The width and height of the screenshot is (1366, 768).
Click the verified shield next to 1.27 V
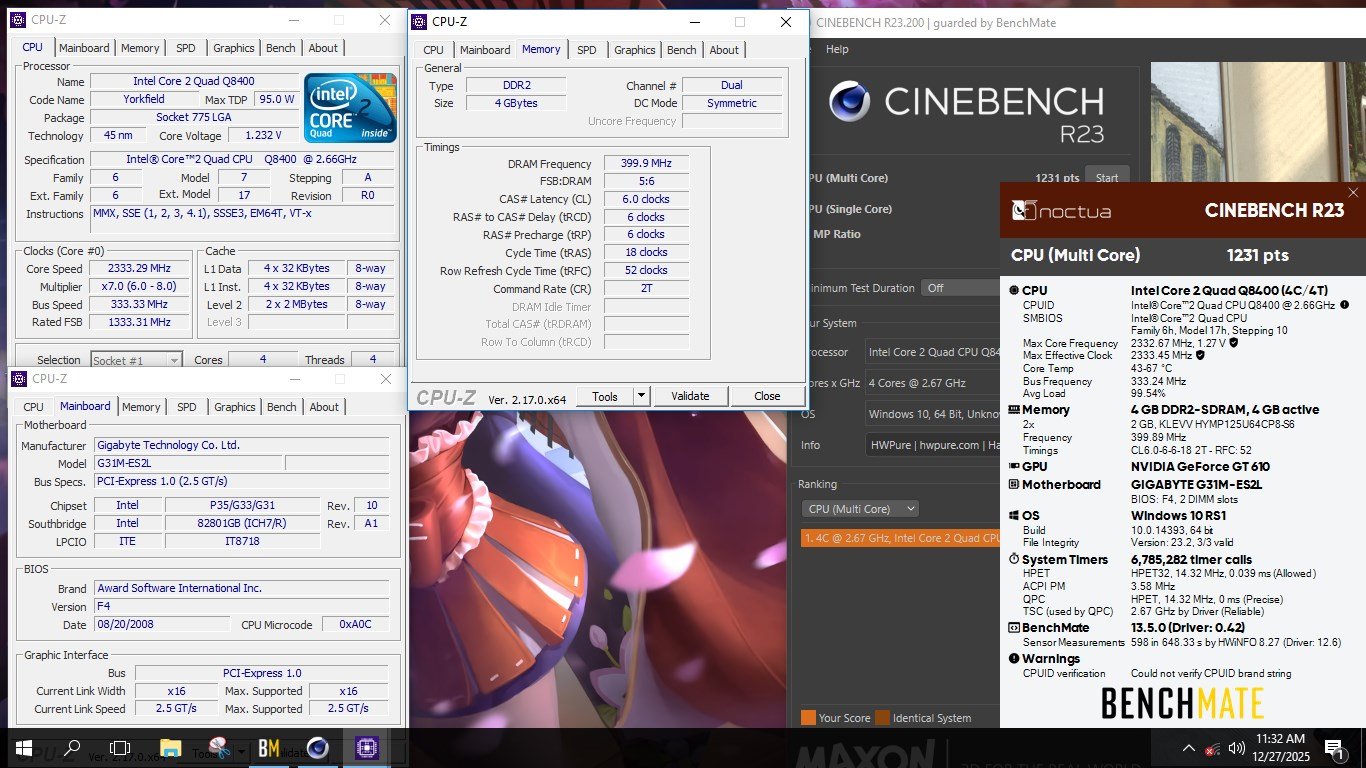[1234, 342]
